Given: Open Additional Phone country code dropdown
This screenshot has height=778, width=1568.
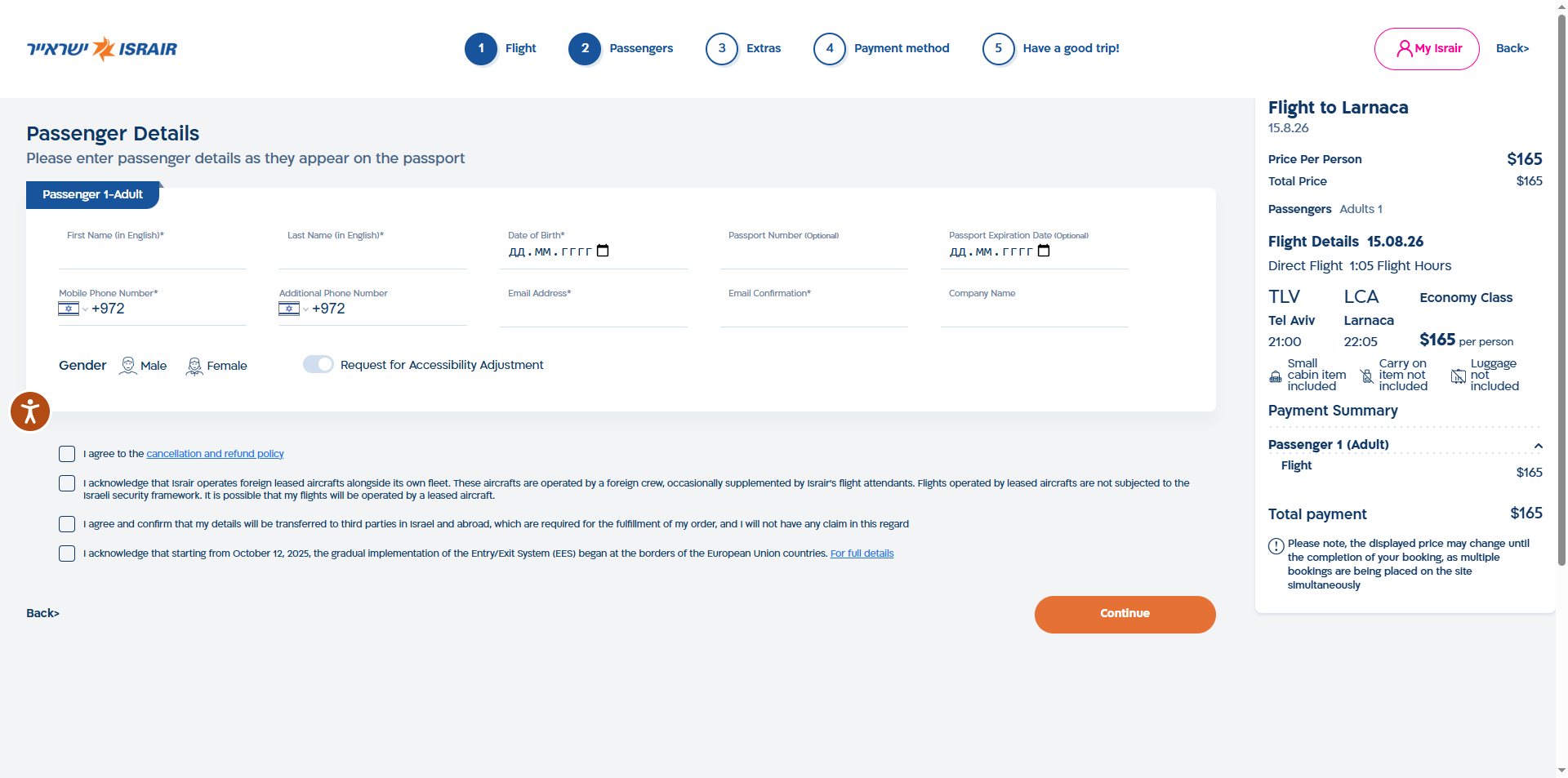Looking at the screenshot, I should (x=293, y=309).
